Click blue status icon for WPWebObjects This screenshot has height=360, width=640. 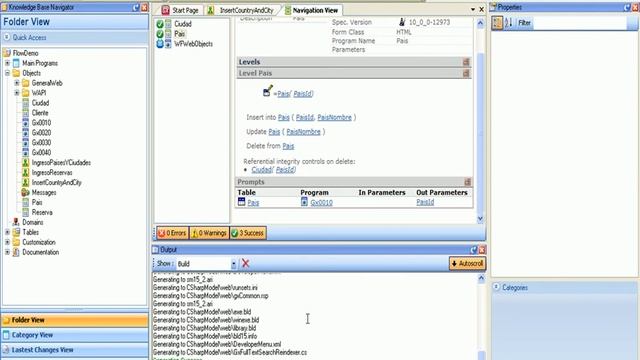click(x=160, y=44)
